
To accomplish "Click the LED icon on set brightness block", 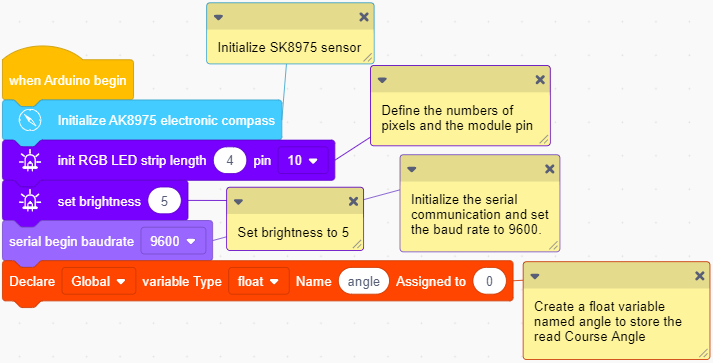I will (x=30, y=201).
